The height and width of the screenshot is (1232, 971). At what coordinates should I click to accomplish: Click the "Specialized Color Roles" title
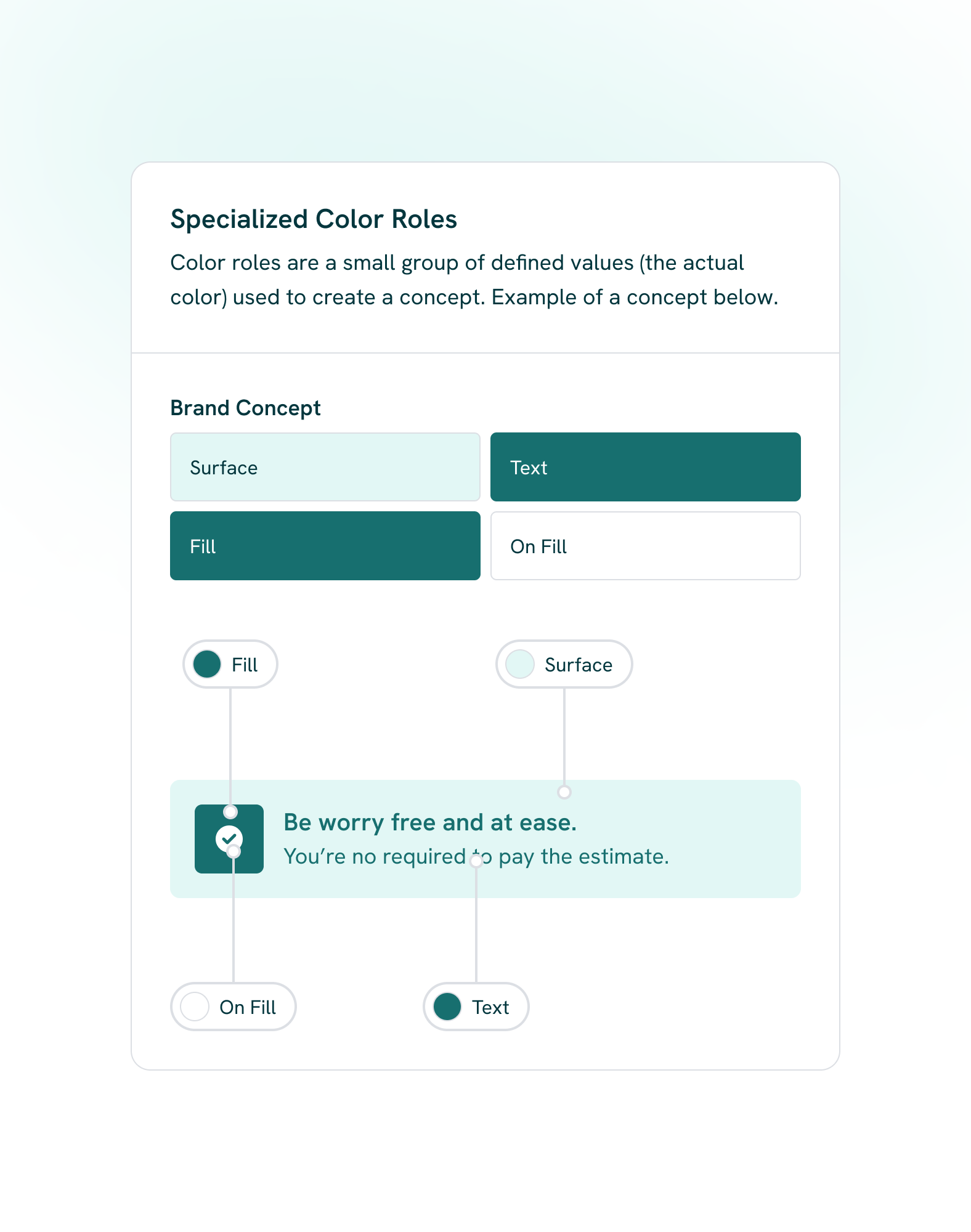click(314, 219)
